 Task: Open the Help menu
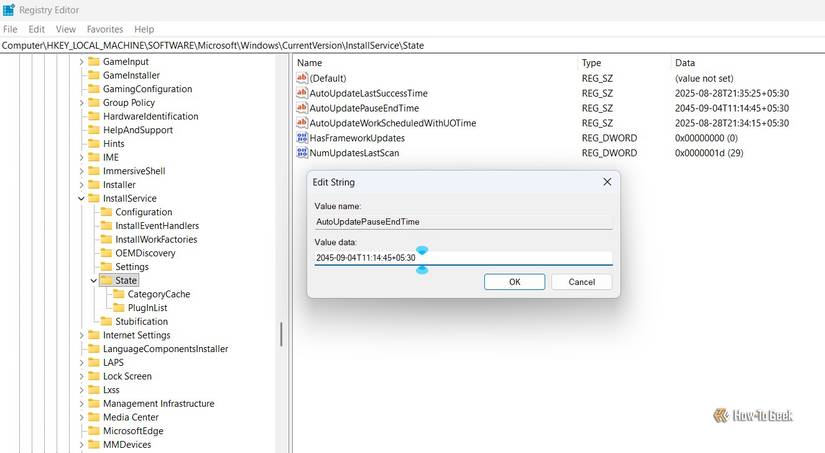coord(144,29)
